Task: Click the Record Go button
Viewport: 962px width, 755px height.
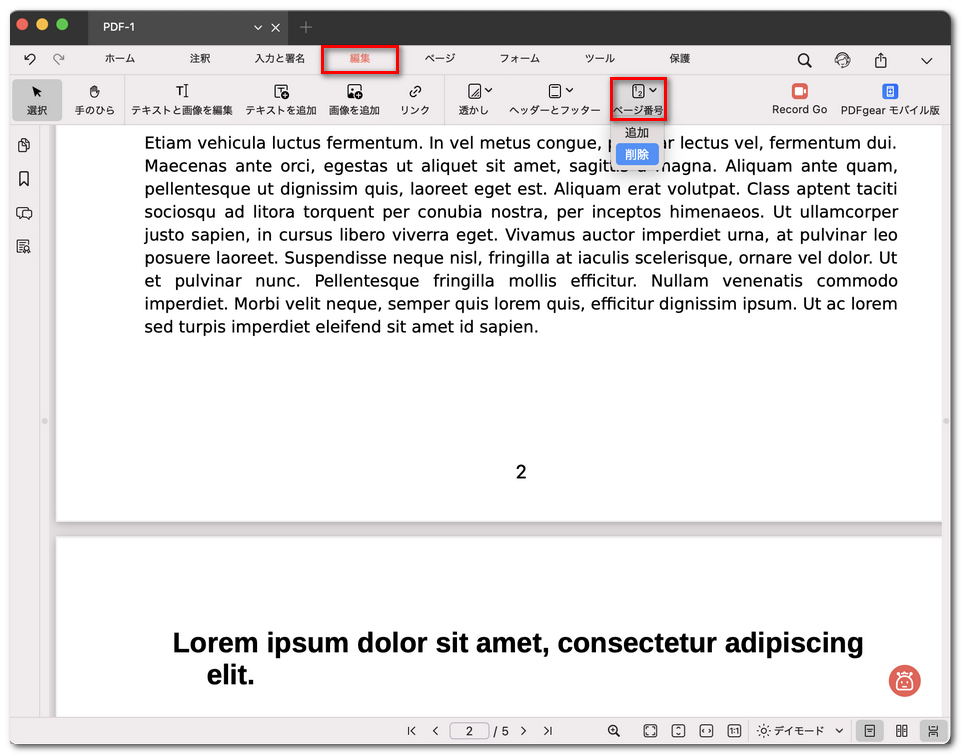Action: point(799,99)
